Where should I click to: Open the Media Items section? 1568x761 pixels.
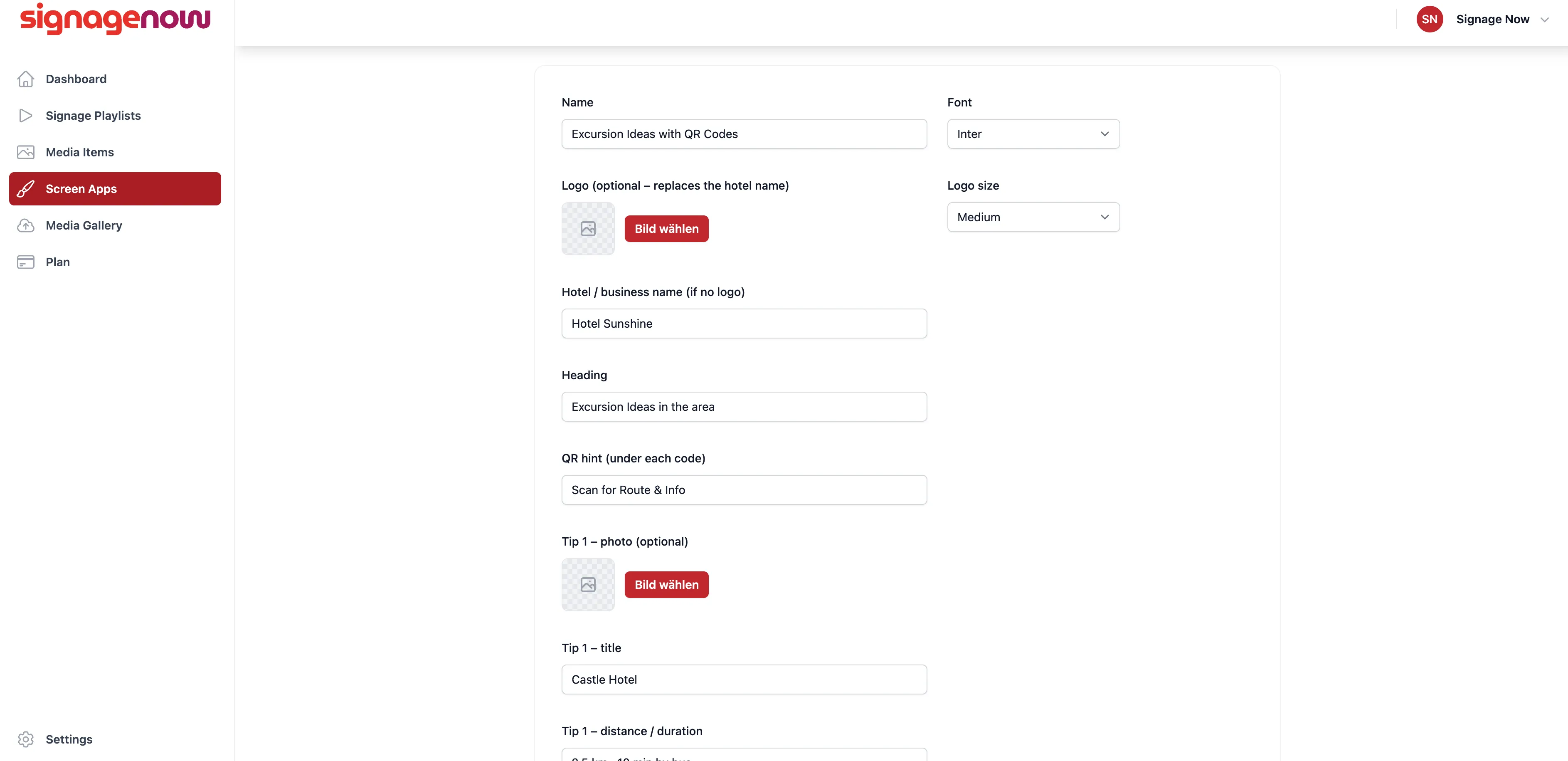[115, 152]
